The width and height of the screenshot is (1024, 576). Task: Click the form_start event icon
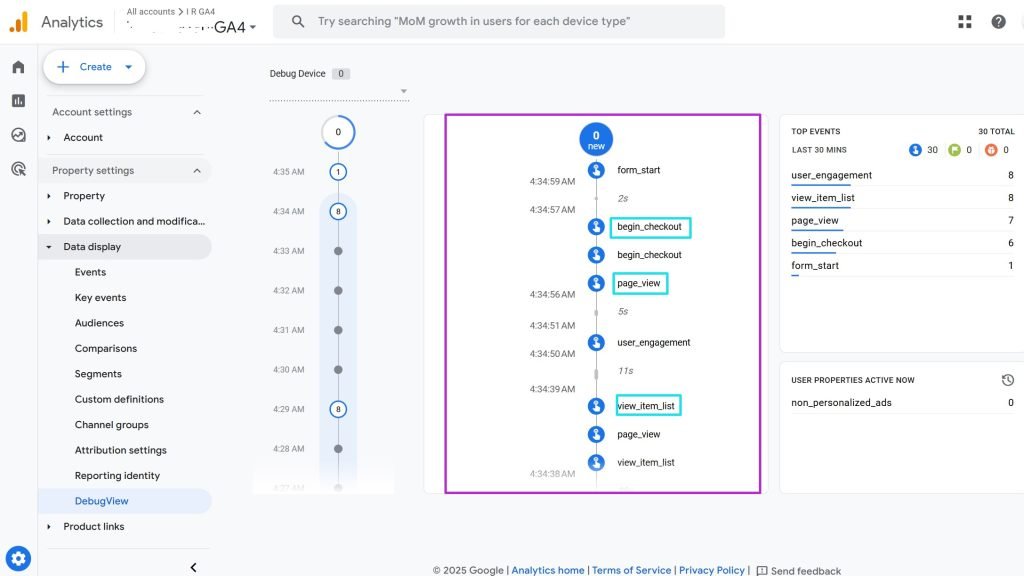click(596, 170)
